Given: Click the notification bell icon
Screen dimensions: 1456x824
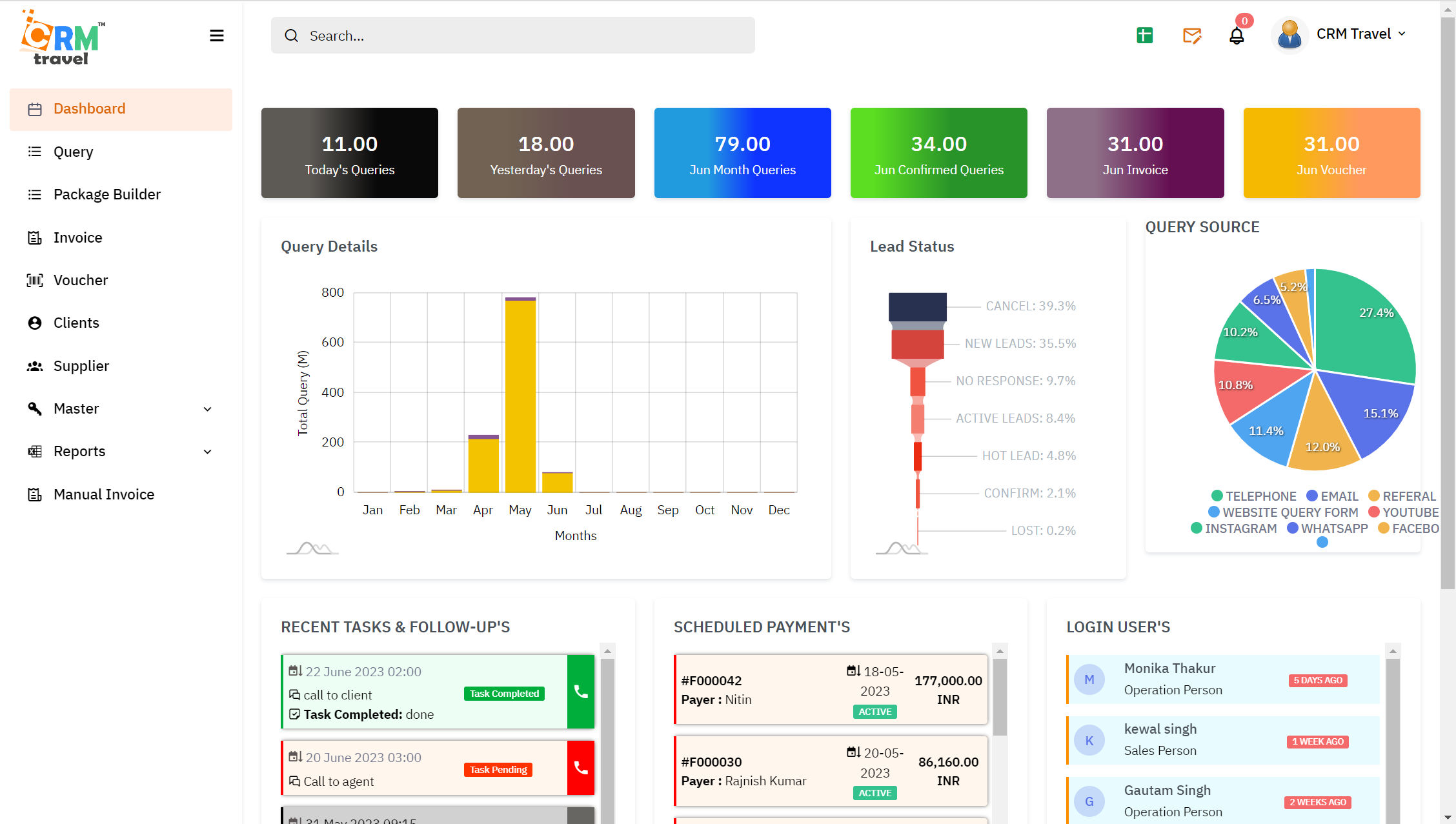Looking at the screenshot, I should (x=1237, y=34).
